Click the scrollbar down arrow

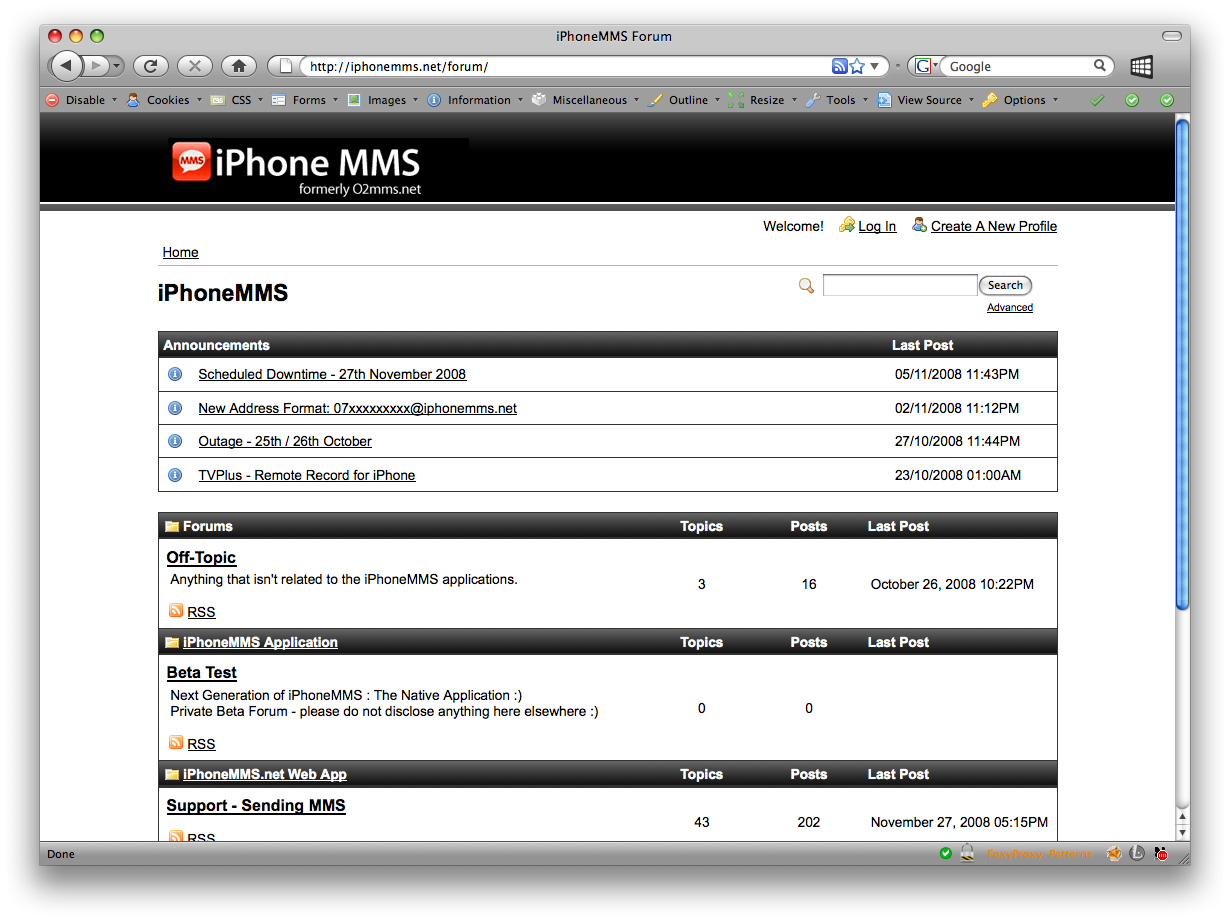coord(1182,832)
